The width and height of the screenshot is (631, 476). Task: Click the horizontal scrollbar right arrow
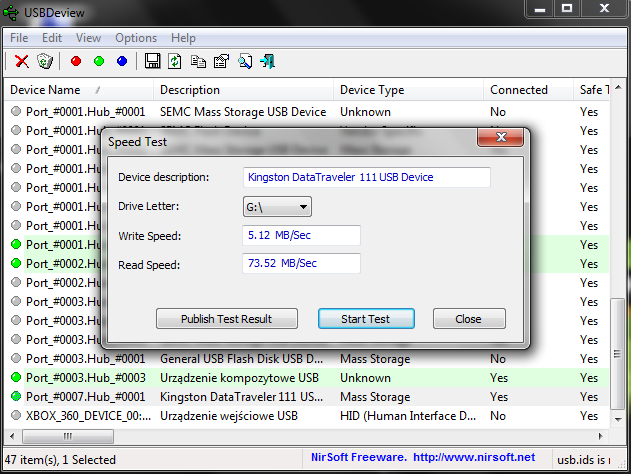tap(601, 436)
